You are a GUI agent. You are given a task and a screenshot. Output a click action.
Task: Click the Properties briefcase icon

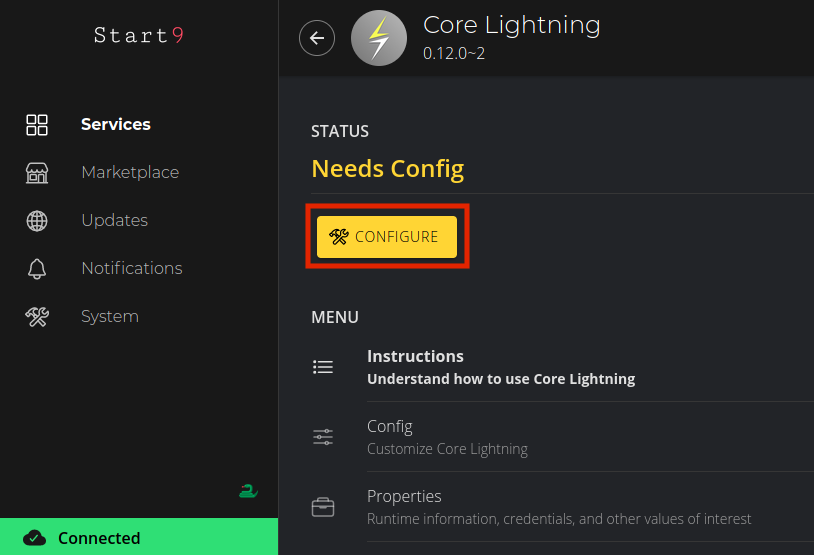(x=323, y=507)
